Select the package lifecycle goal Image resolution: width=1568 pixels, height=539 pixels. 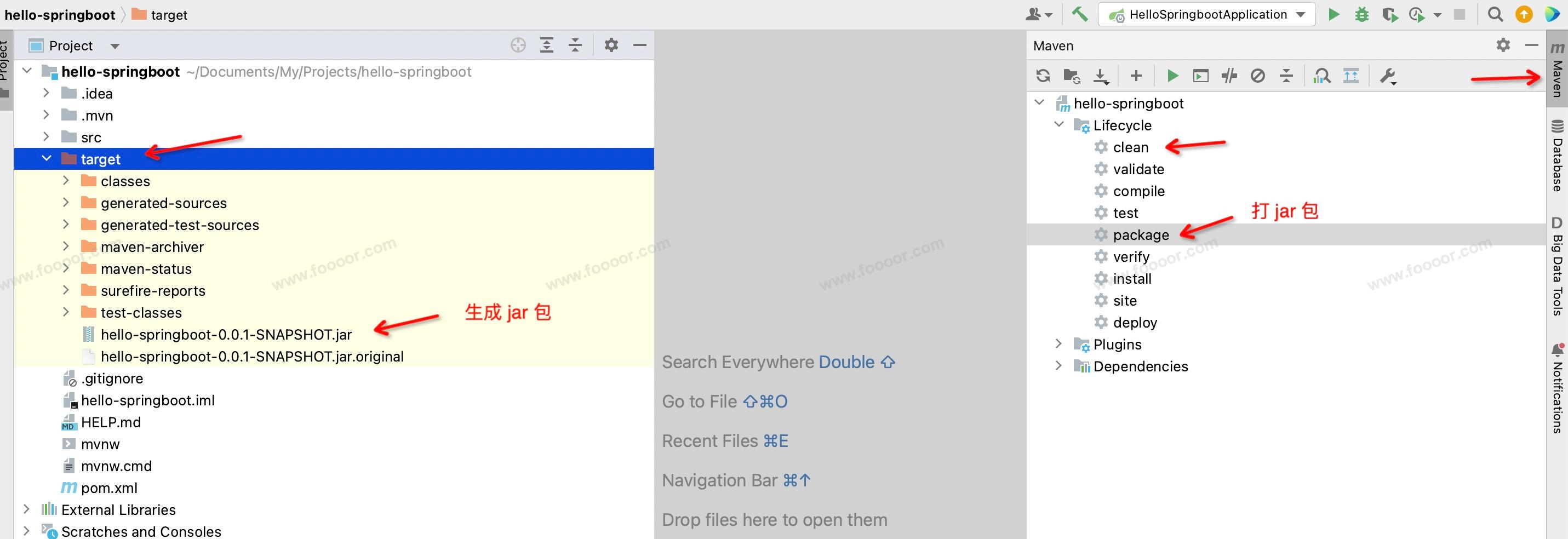(1140, 235)
